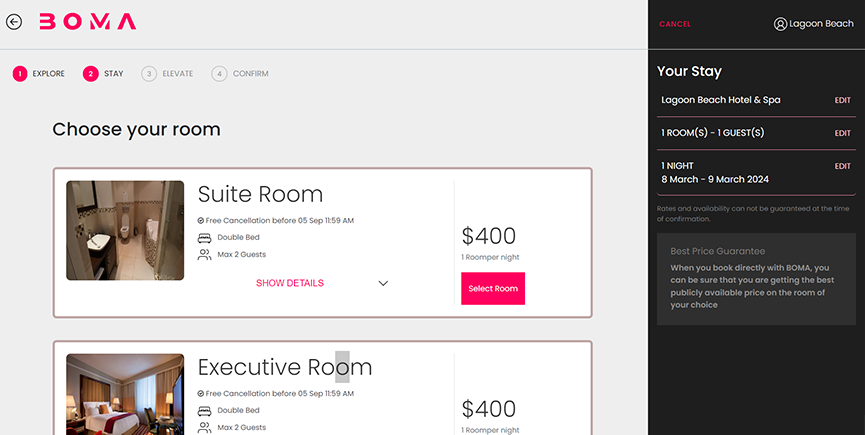Cancel the booking

[675, 24]
